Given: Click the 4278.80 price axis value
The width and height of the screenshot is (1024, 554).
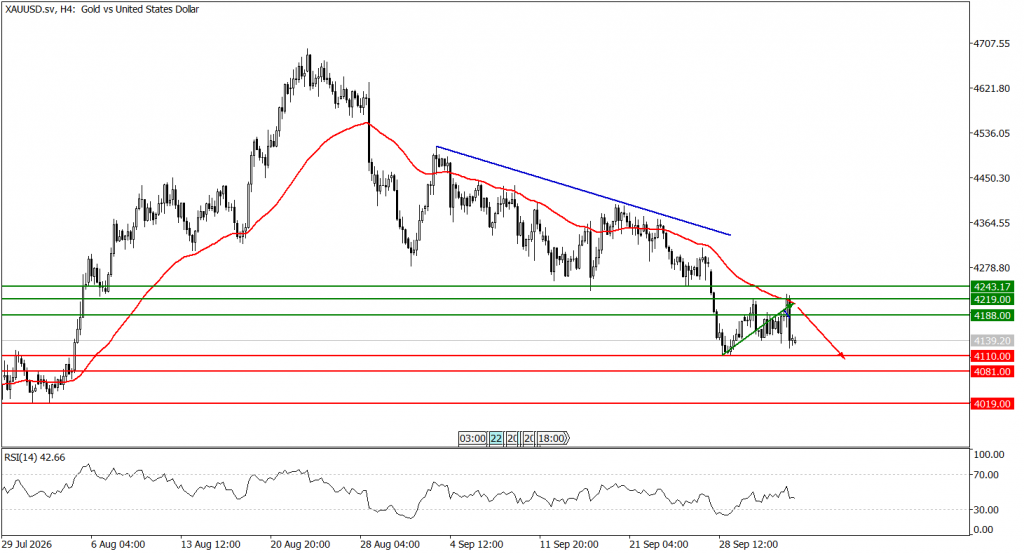Looking at the screenshot, I should (991, 268).
